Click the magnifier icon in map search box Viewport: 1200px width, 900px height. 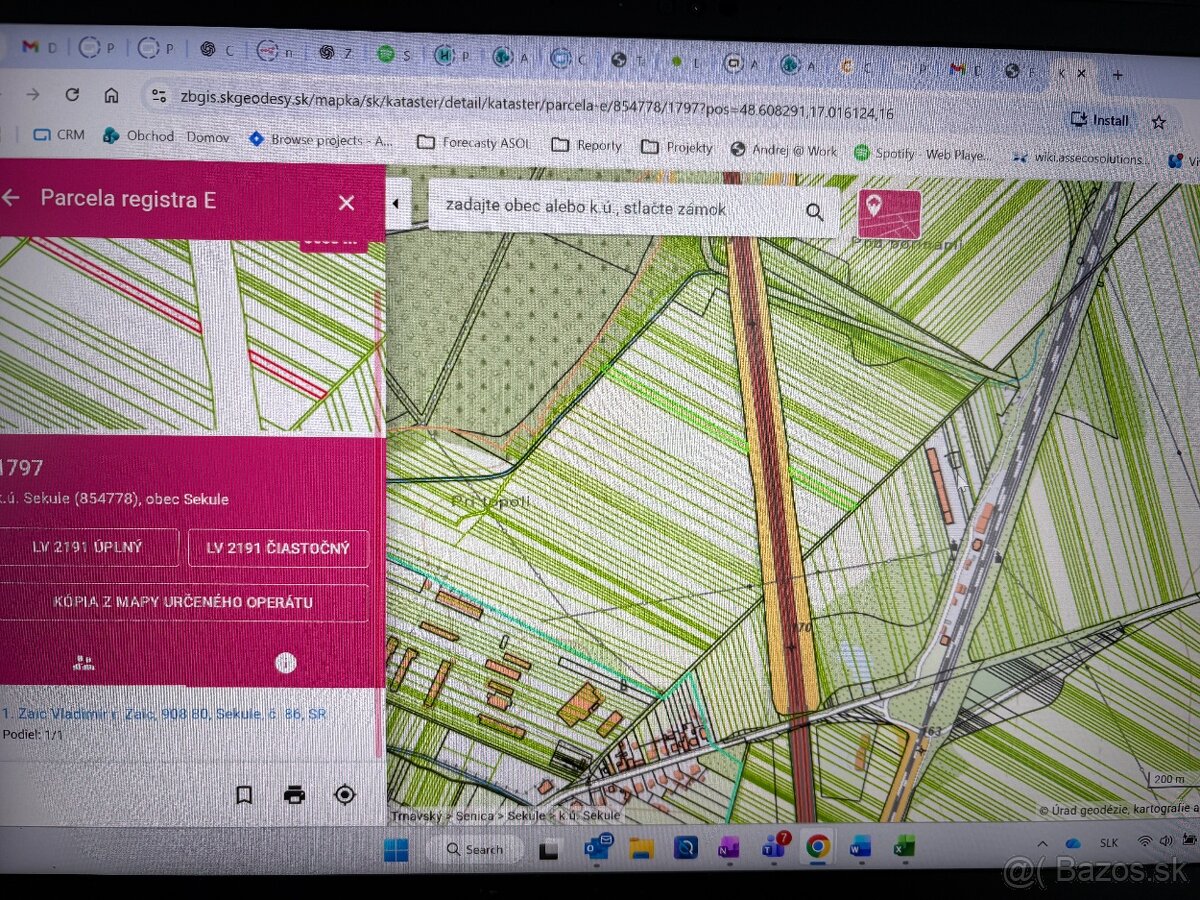point(815,212)
